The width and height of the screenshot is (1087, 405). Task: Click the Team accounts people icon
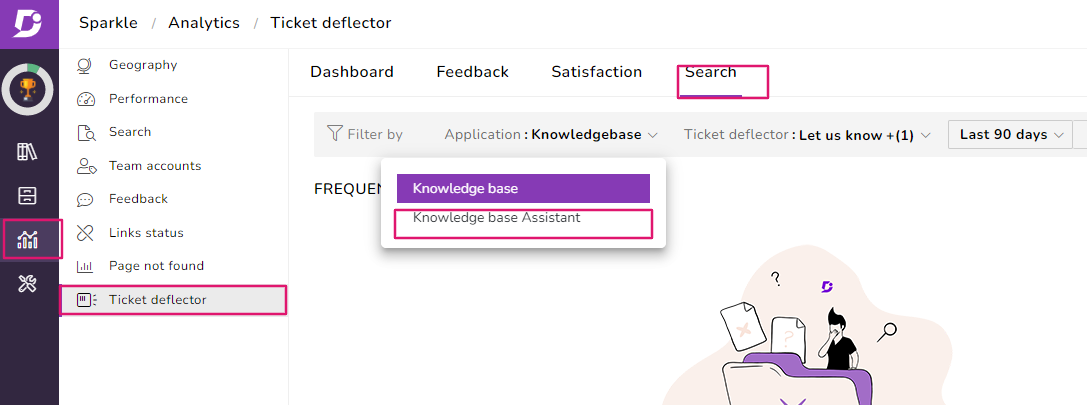[86, 166]
